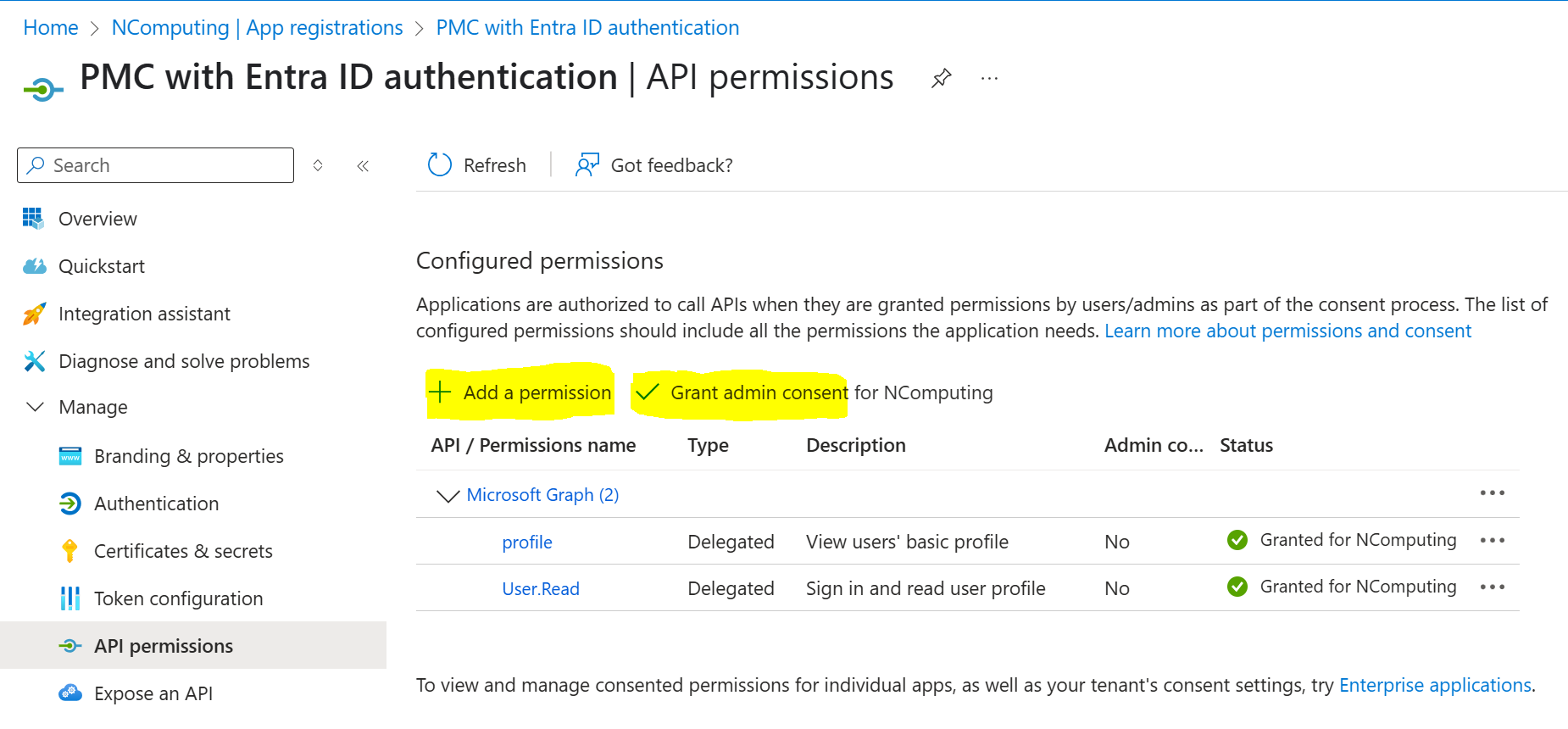Collapse the Manage section in sidebar
This screenshot has width=1568, height=729.
(36, 408)
